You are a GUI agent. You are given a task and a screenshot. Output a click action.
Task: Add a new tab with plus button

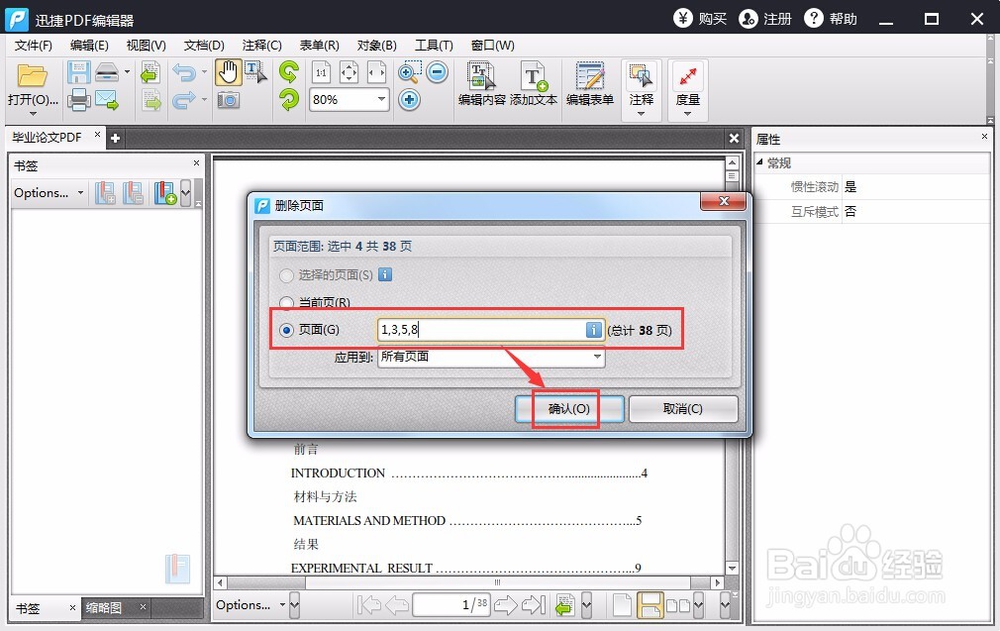coord(115,138)
